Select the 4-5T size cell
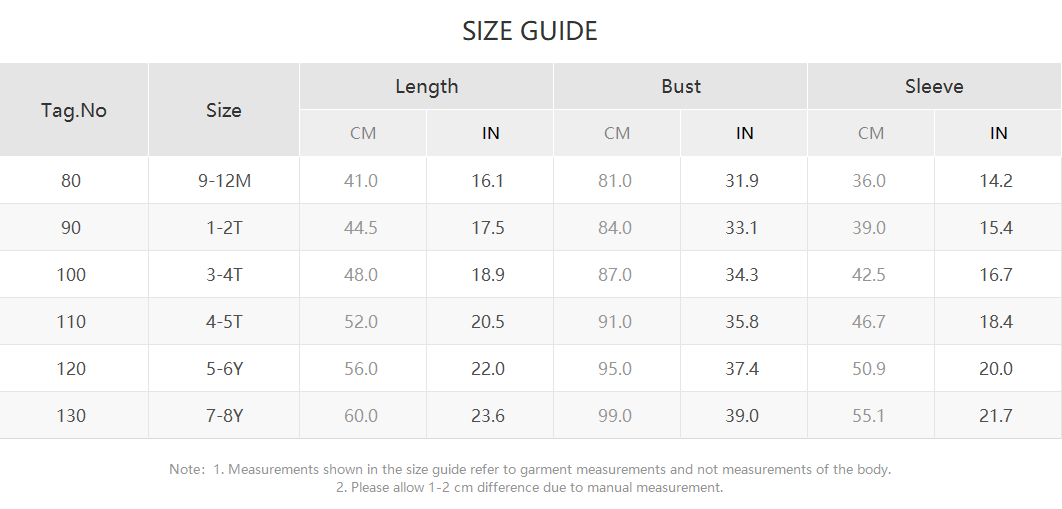The height and width of the screenshot is (509, 1062). (x=224, y=322)
